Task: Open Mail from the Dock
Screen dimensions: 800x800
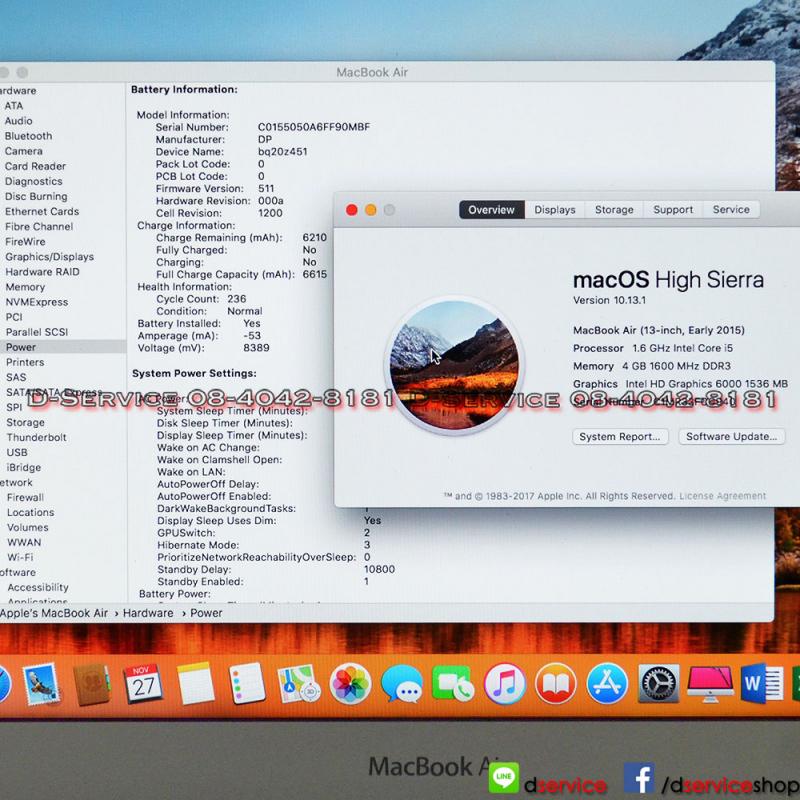Action: (41, 684)
